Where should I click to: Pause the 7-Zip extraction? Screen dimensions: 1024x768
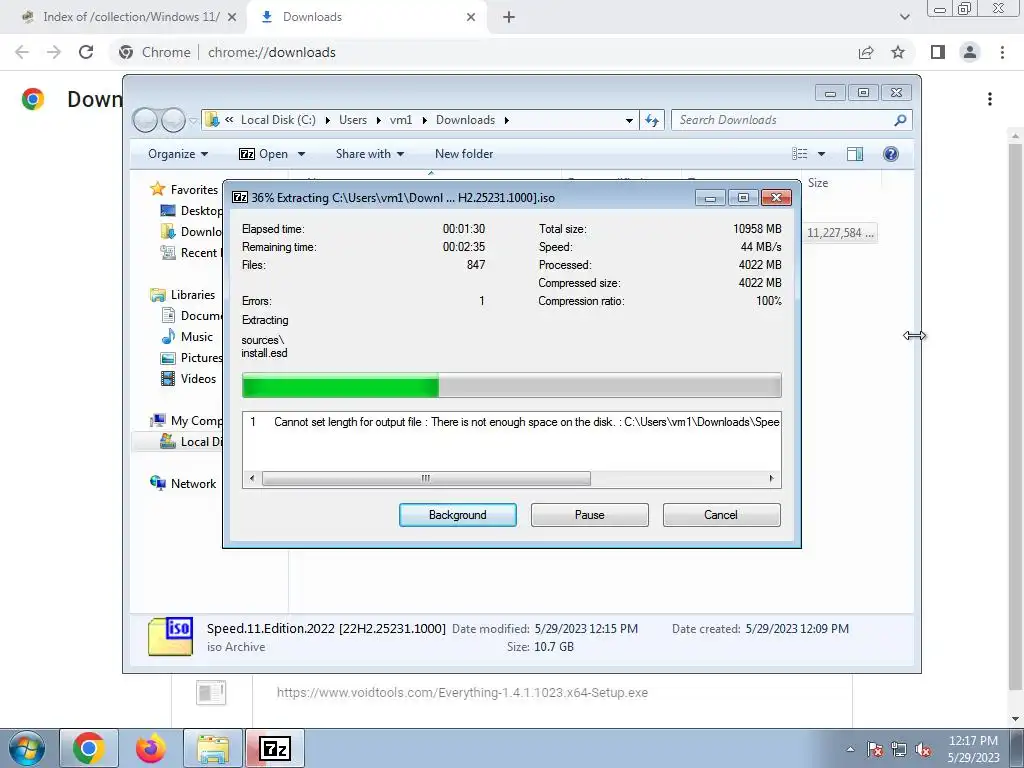(x=589, y=515)
